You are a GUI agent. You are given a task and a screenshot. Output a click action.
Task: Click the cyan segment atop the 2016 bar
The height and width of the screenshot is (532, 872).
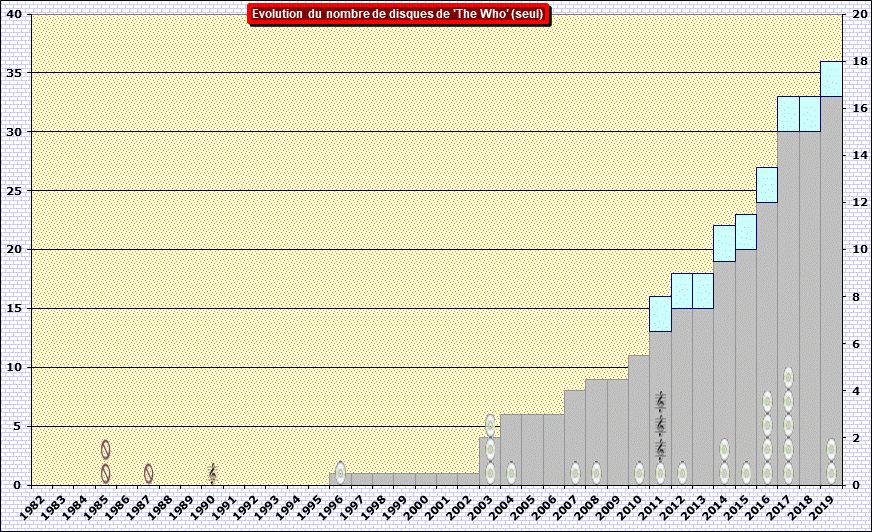(767, 185)
